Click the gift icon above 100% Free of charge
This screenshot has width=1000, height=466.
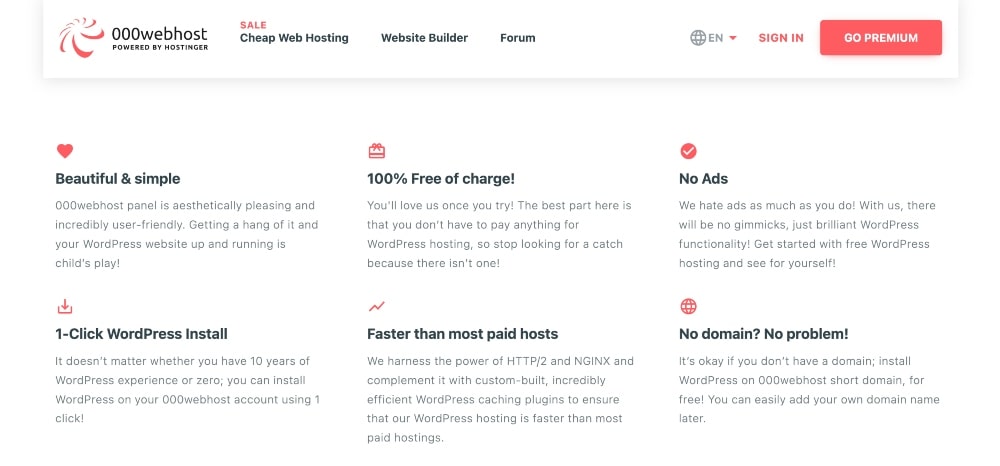(x=377, y=151)
